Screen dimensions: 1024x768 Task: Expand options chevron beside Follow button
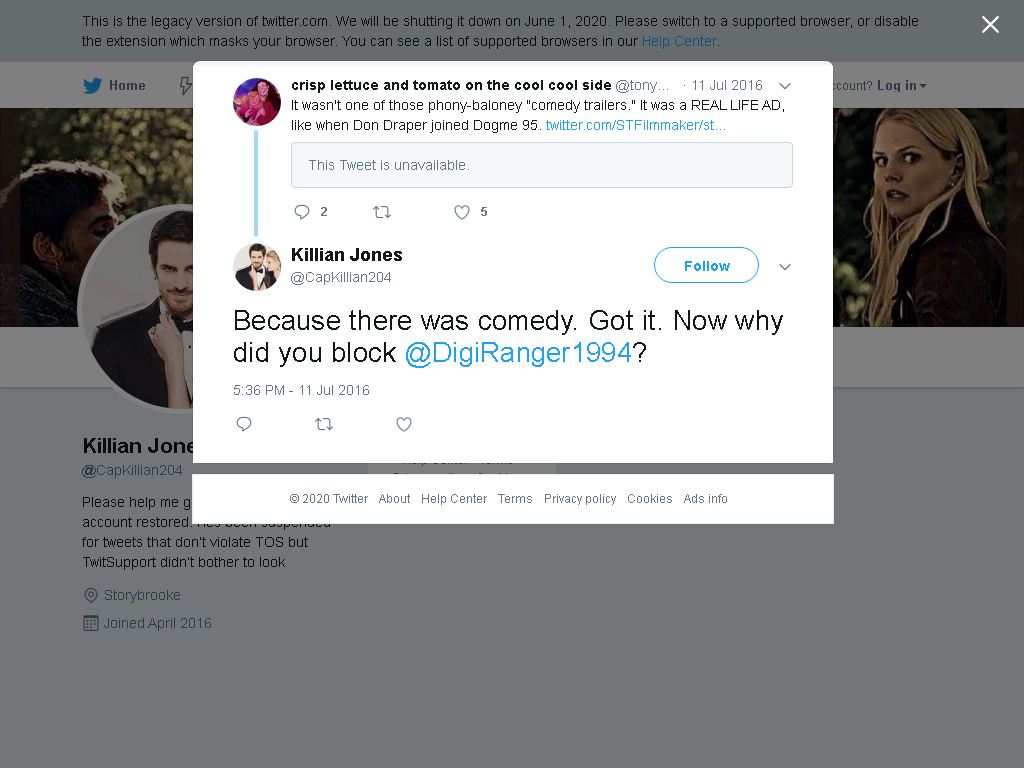click(x=785, y=266)
